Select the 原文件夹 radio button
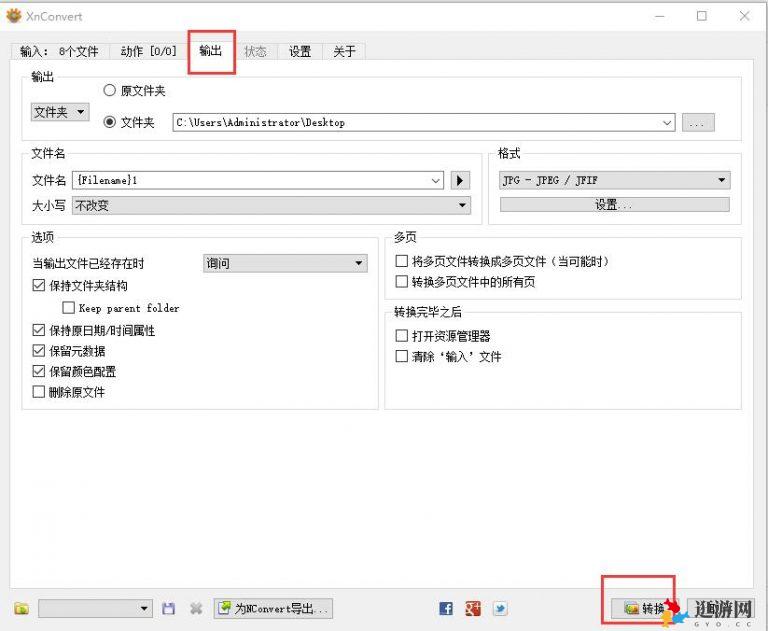768x631 pixels. click(x=110, y=91)
